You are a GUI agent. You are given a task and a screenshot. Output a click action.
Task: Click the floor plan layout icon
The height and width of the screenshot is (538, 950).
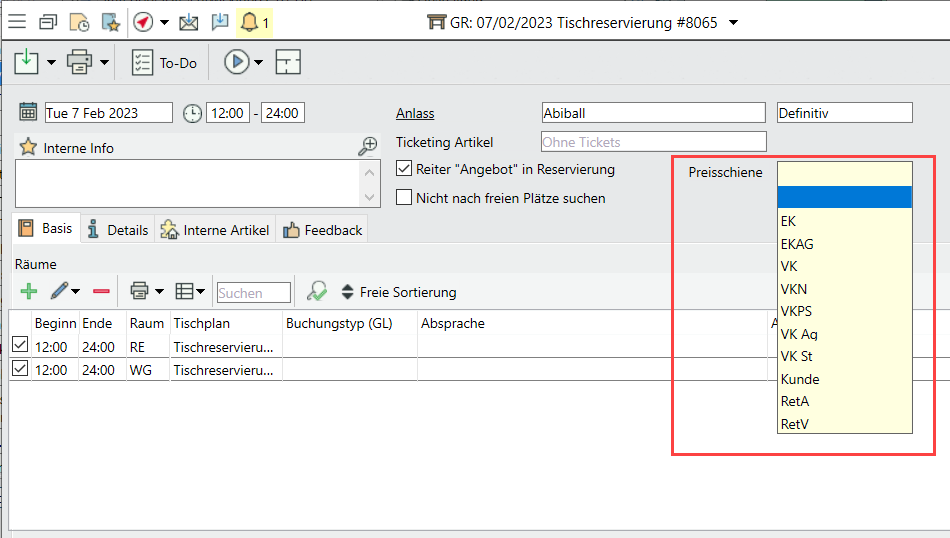288,62
